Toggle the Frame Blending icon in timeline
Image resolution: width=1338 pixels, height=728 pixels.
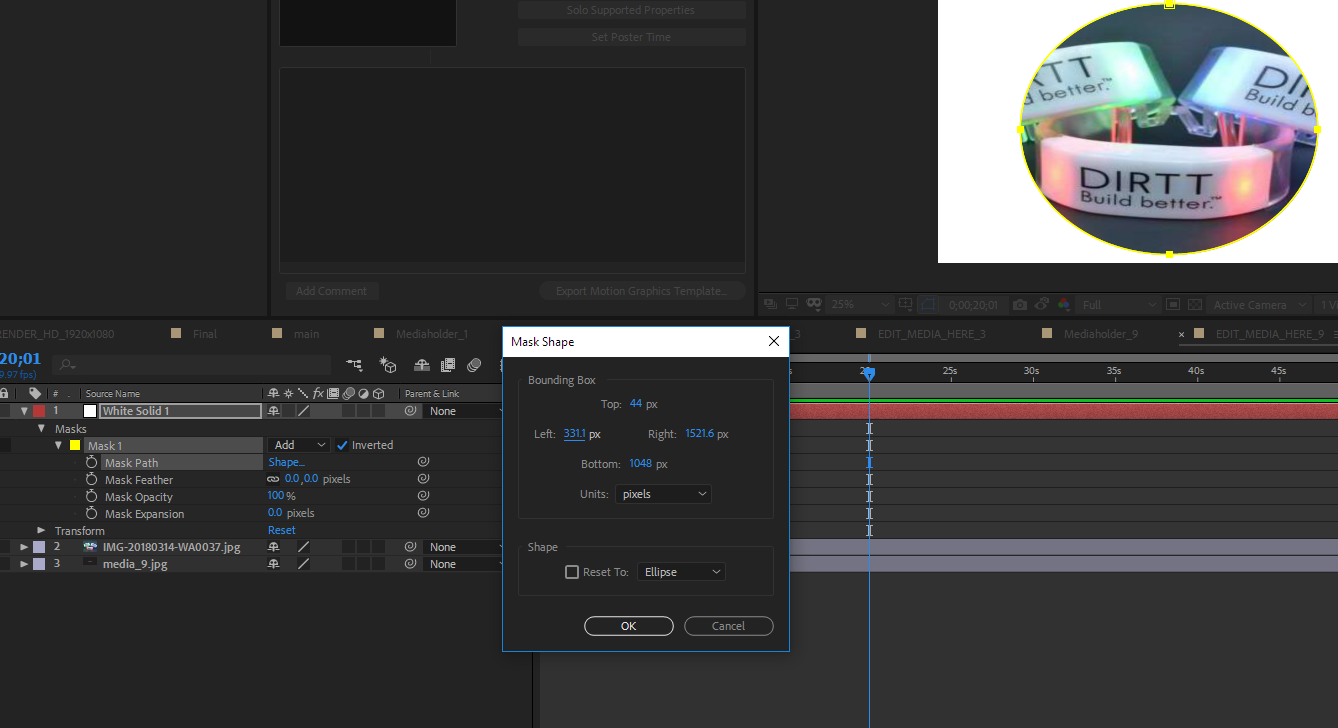[x=448, y=366]
